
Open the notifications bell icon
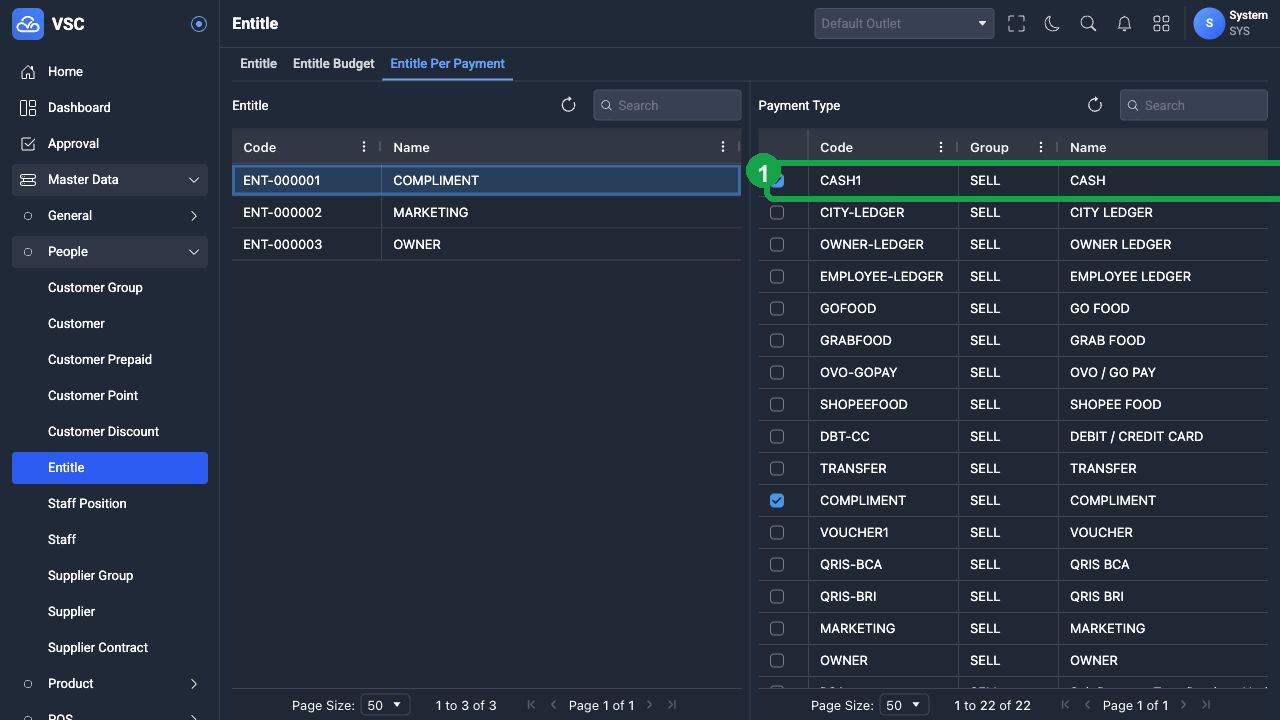point(1124,24)
